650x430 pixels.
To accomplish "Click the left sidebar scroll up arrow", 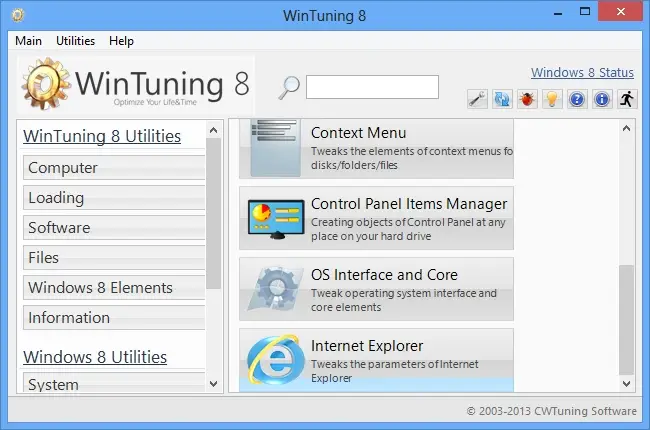I will pos(213,130).
